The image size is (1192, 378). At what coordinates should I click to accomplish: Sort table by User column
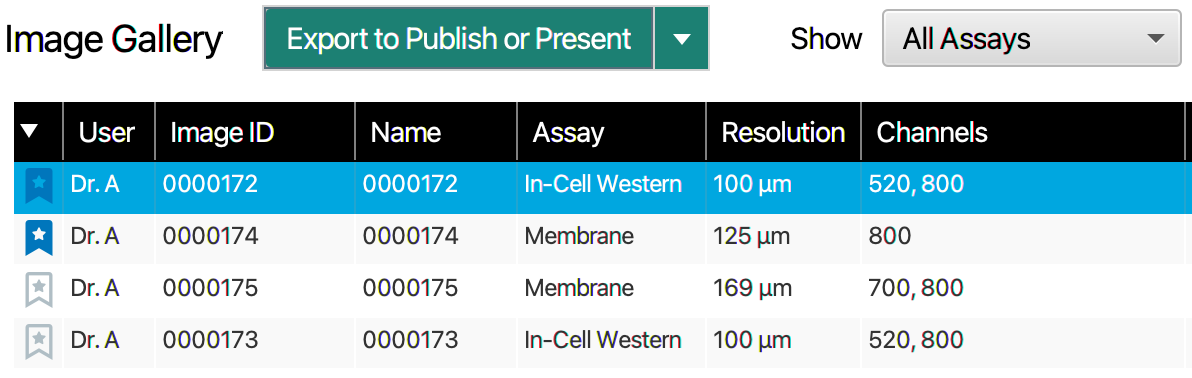[x=106, y=132]
